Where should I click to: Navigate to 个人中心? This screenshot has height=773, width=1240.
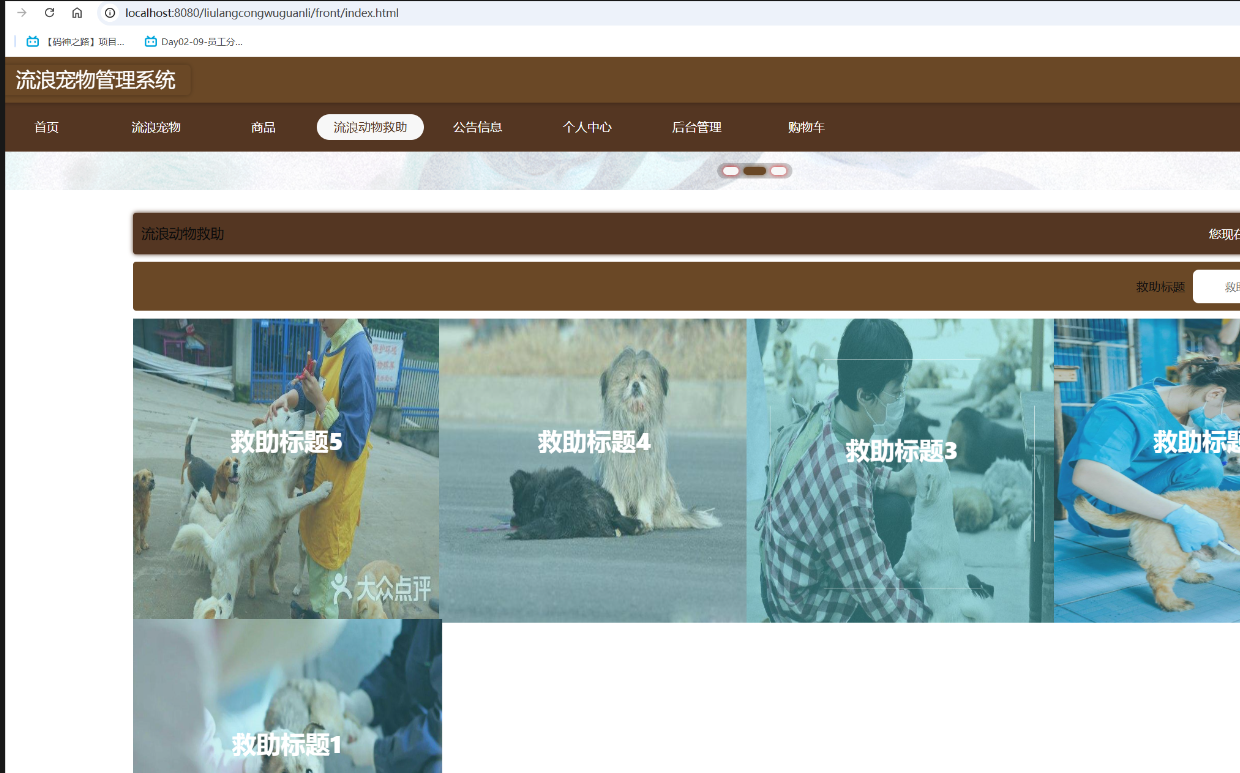point(587,127)
